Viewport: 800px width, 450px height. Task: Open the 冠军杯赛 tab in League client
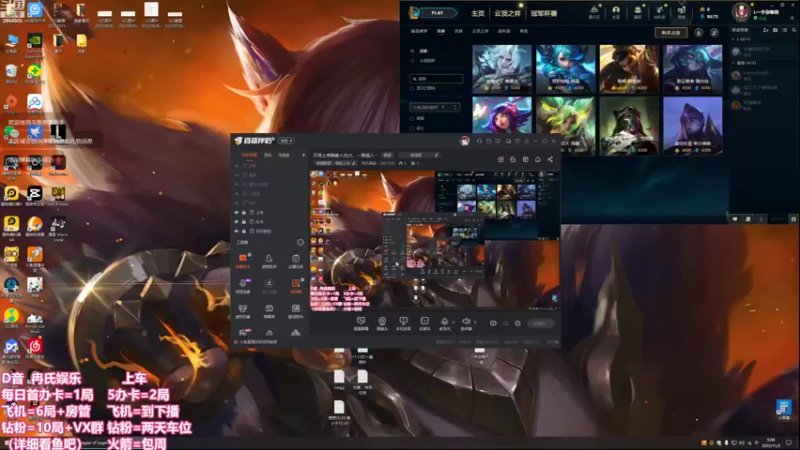(544, 13)
